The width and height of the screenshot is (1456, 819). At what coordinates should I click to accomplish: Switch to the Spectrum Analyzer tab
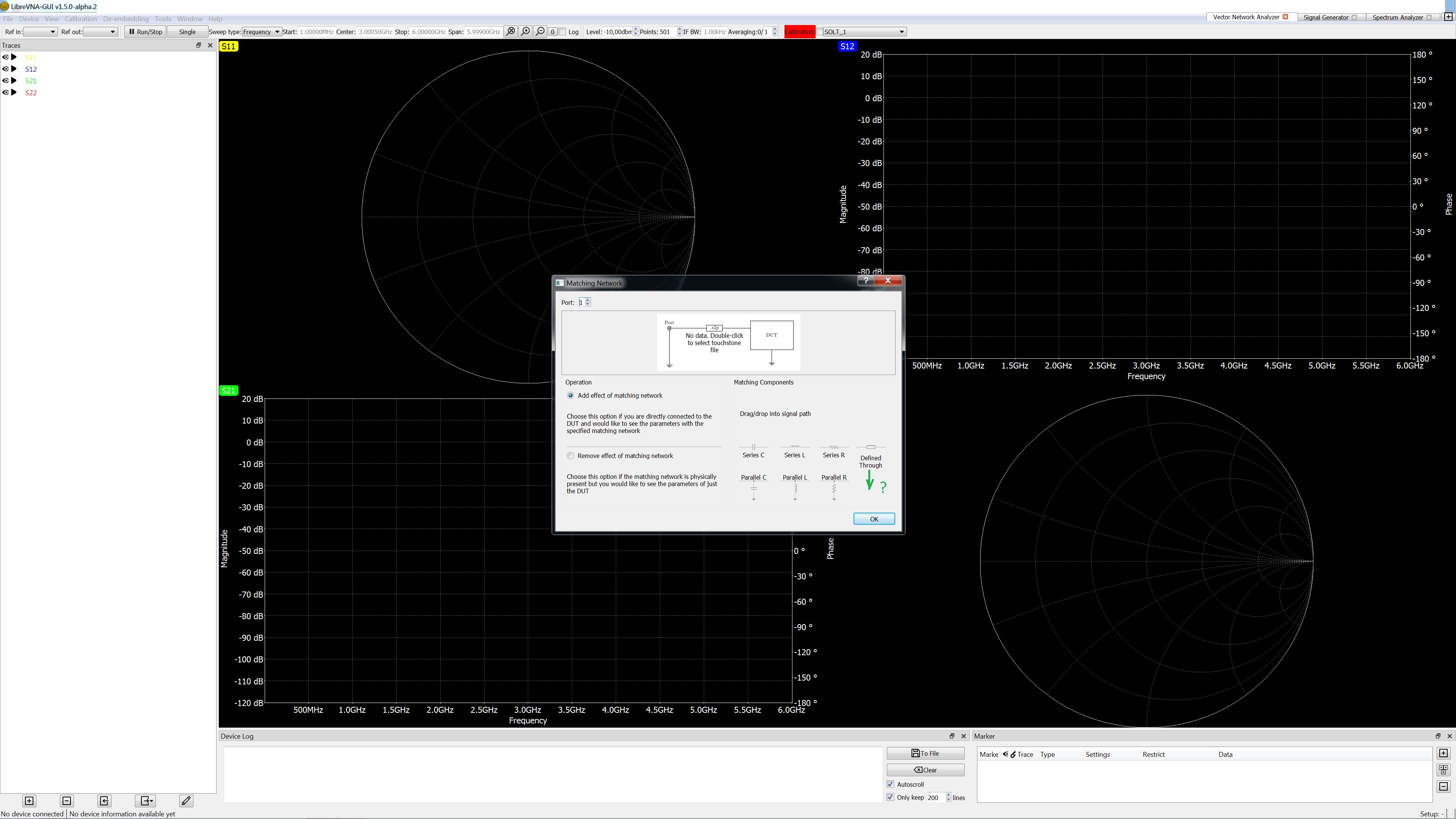(x=1397, y=17)
